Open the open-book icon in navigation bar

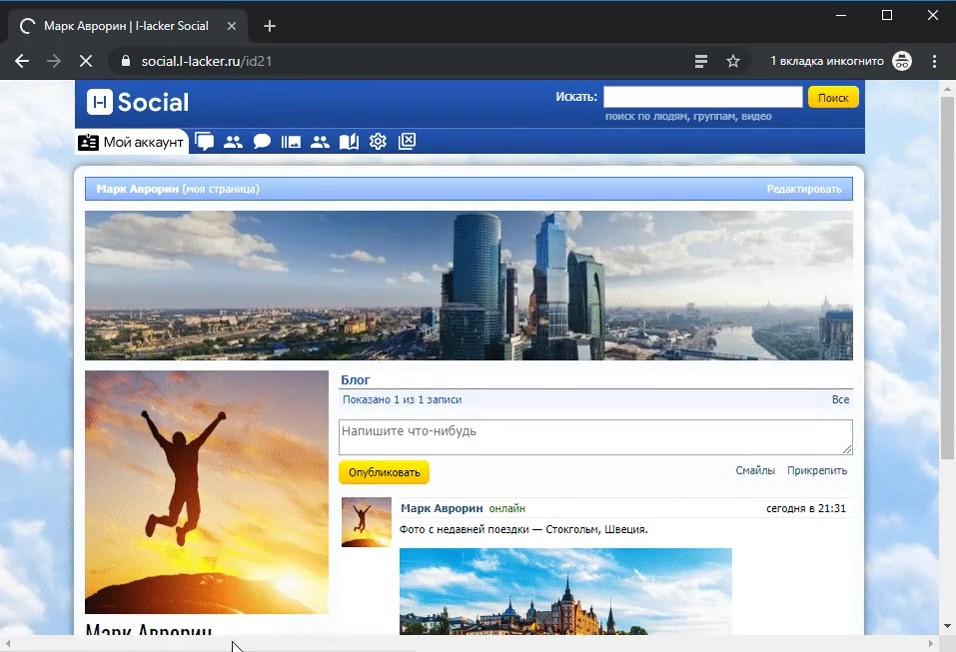[348, 142]
